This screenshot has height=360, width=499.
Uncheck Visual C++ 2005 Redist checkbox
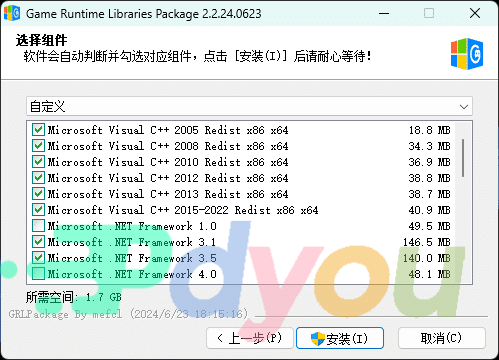click(38, 130)
